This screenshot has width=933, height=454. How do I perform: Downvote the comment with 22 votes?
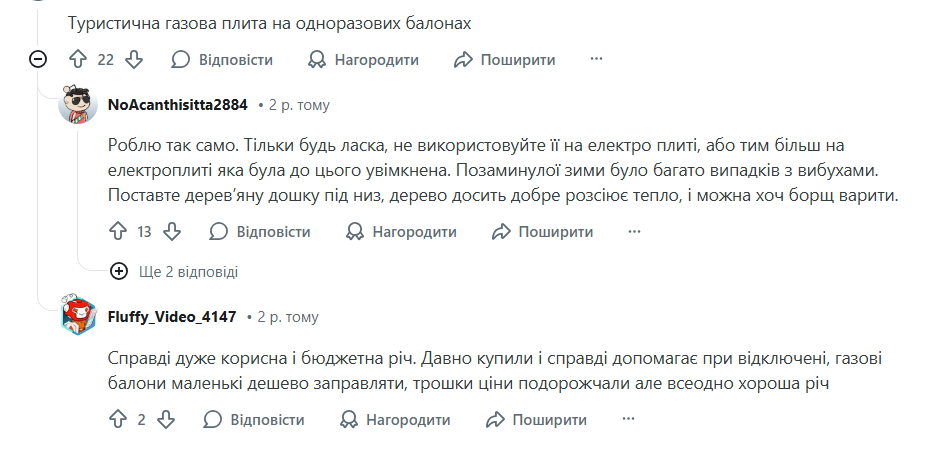[134, 60]
